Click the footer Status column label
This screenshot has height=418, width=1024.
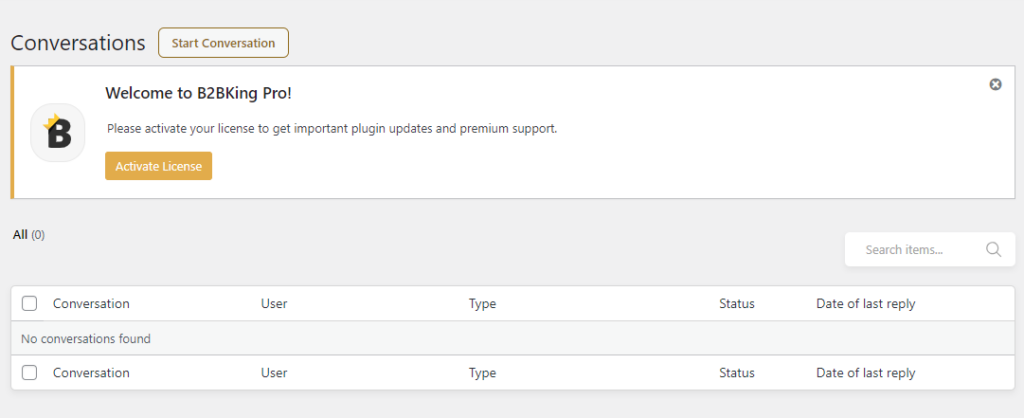pos(737,373)
